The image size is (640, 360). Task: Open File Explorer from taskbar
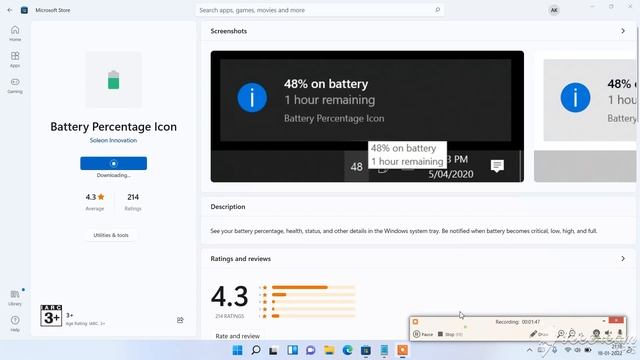pyautogui.click(x=329, y=350)
